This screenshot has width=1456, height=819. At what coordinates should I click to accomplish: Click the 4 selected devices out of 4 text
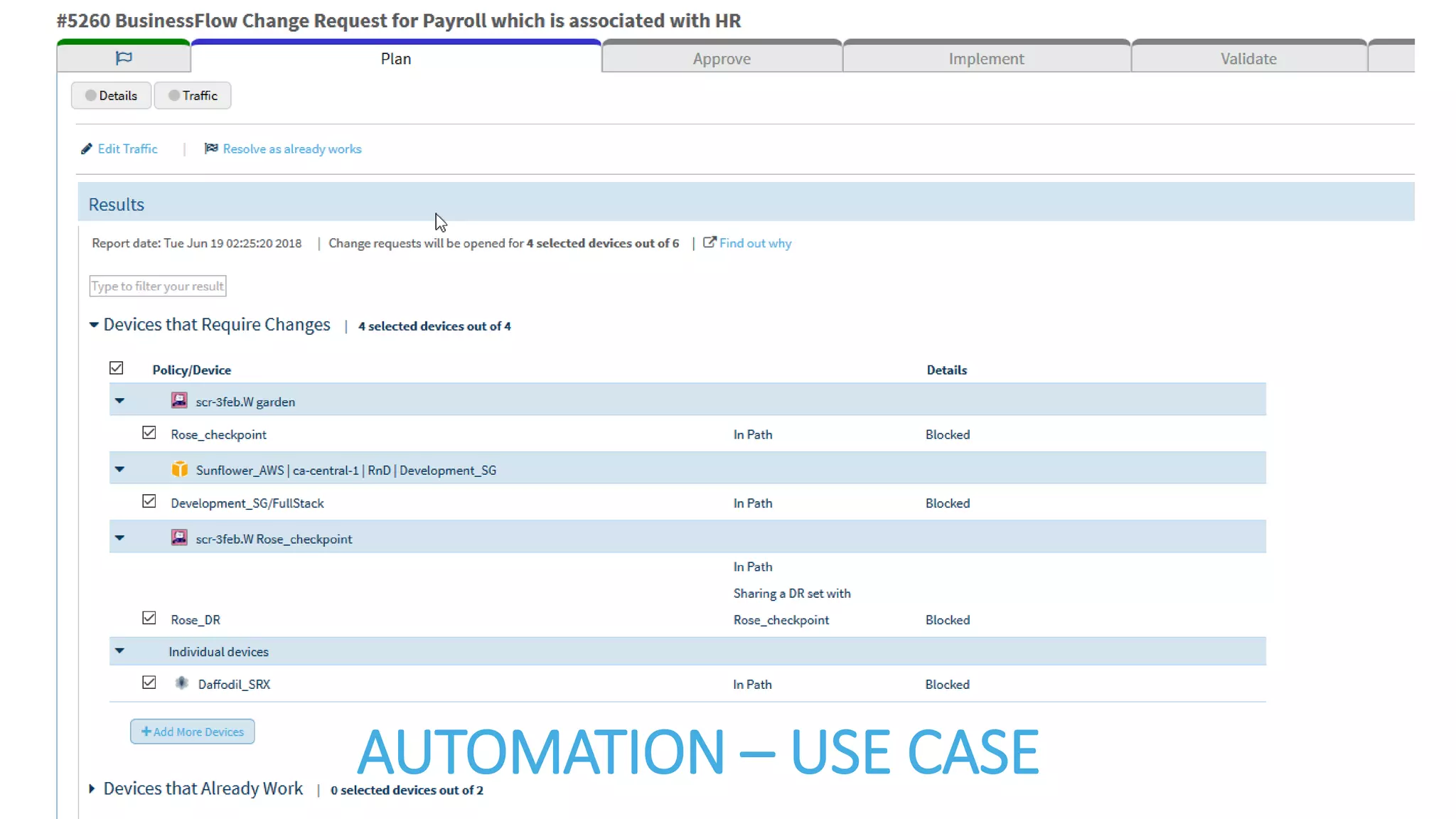click(x=434, y=326)
